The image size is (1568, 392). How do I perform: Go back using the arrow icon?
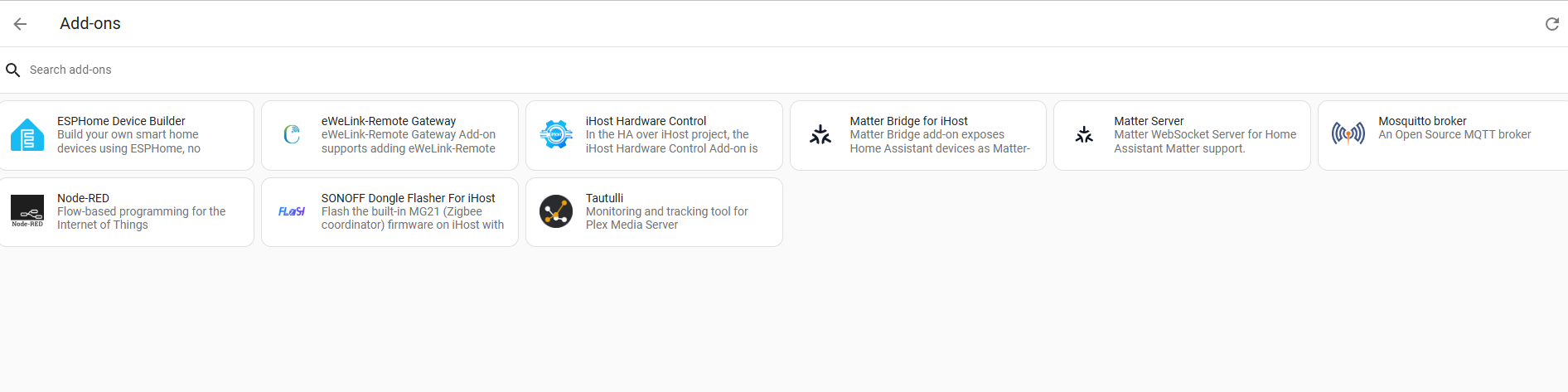click(x=20, y=24)
